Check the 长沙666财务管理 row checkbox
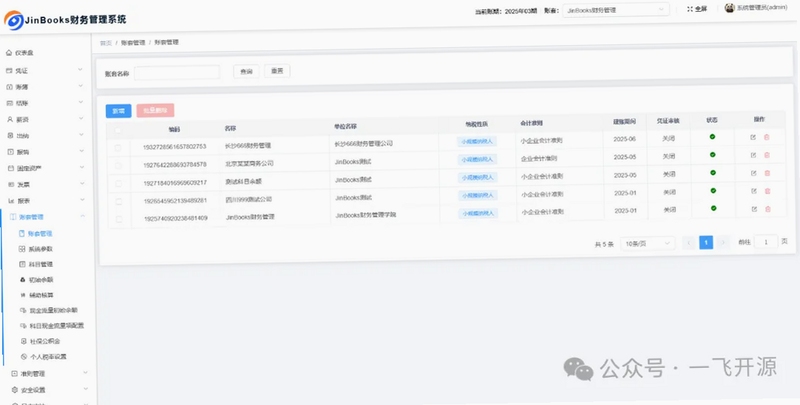Viewport: 800px width, 405px height. (118, 148)
